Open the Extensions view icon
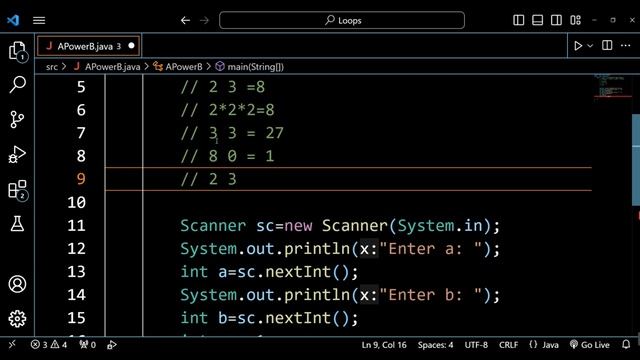The image size is (640, 360). (x=18, y=190)
